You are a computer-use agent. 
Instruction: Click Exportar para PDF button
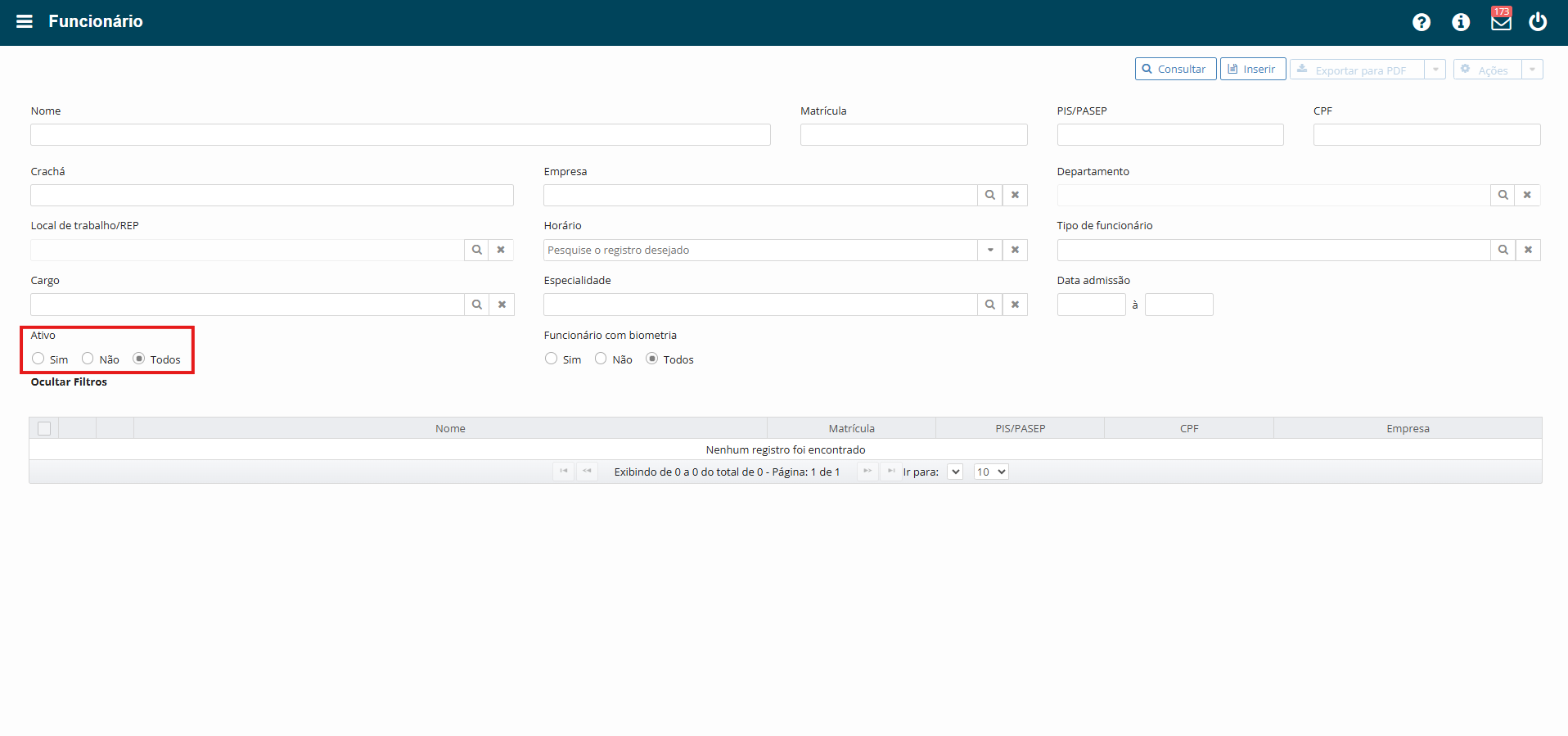[x=1358, y=70]
